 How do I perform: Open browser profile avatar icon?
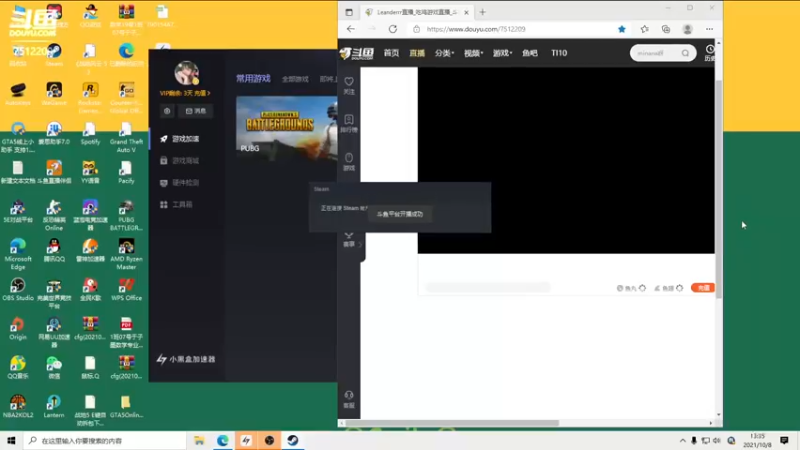[x=687, y=29]
